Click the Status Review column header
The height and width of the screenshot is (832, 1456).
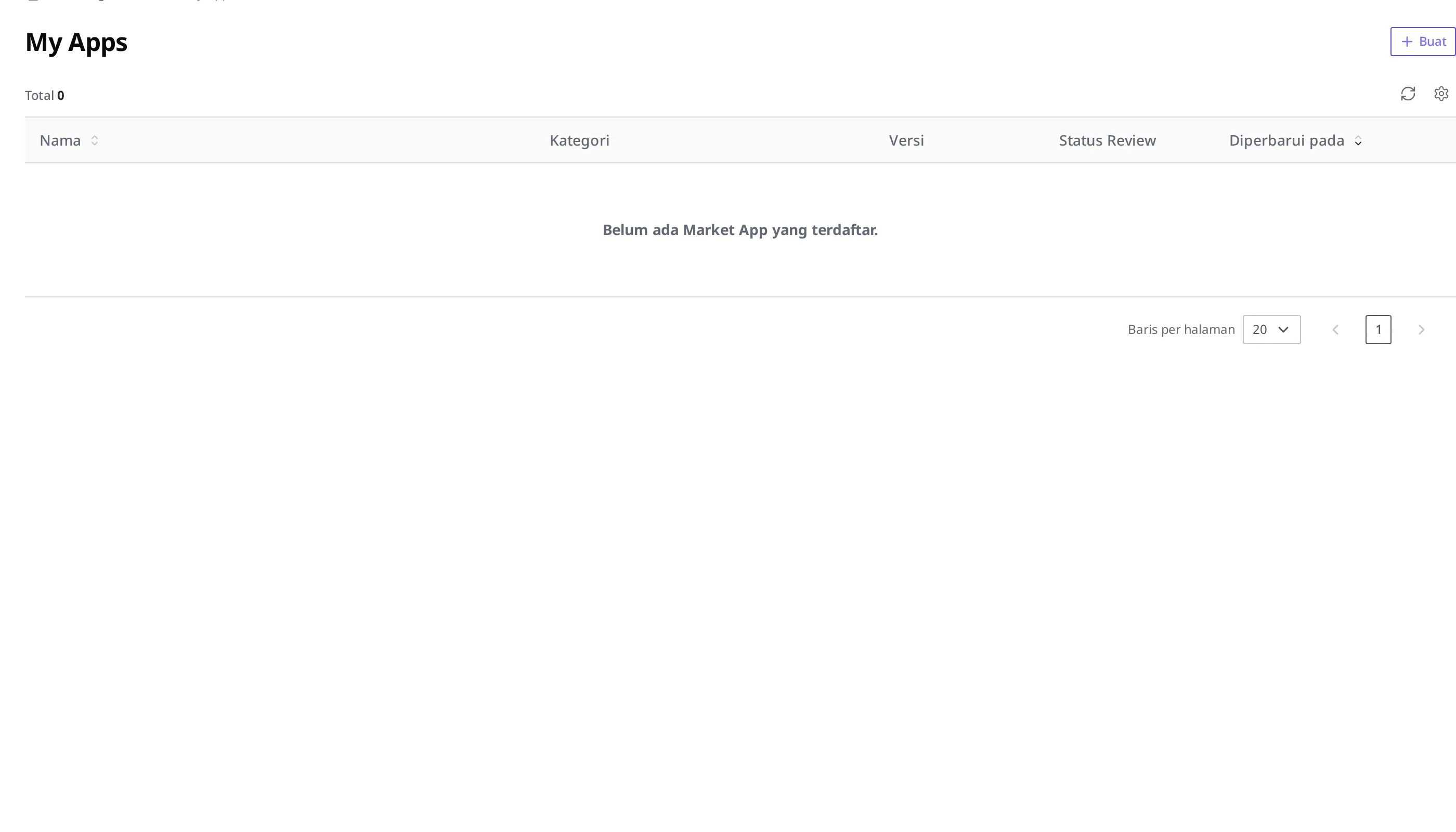pos(1107,140)
